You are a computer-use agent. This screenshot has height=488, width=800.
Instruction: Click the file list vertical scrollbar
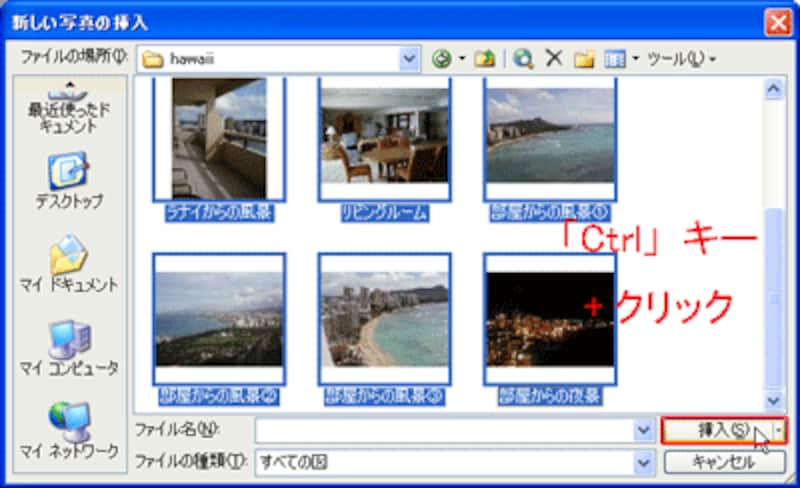pos(772,240)
